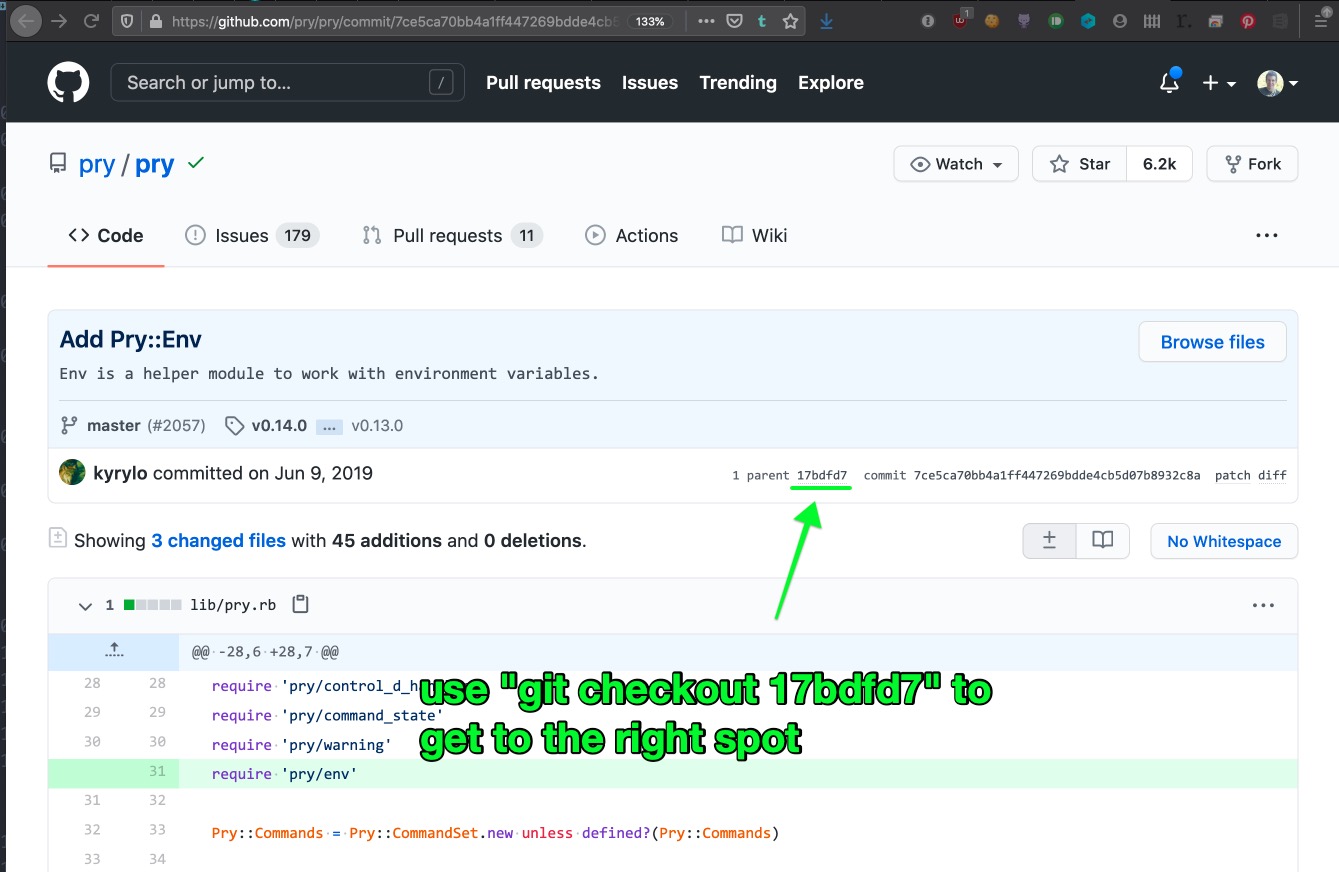
Task: Open the Firefox downloads arrow
Action: tap(826, 21)
